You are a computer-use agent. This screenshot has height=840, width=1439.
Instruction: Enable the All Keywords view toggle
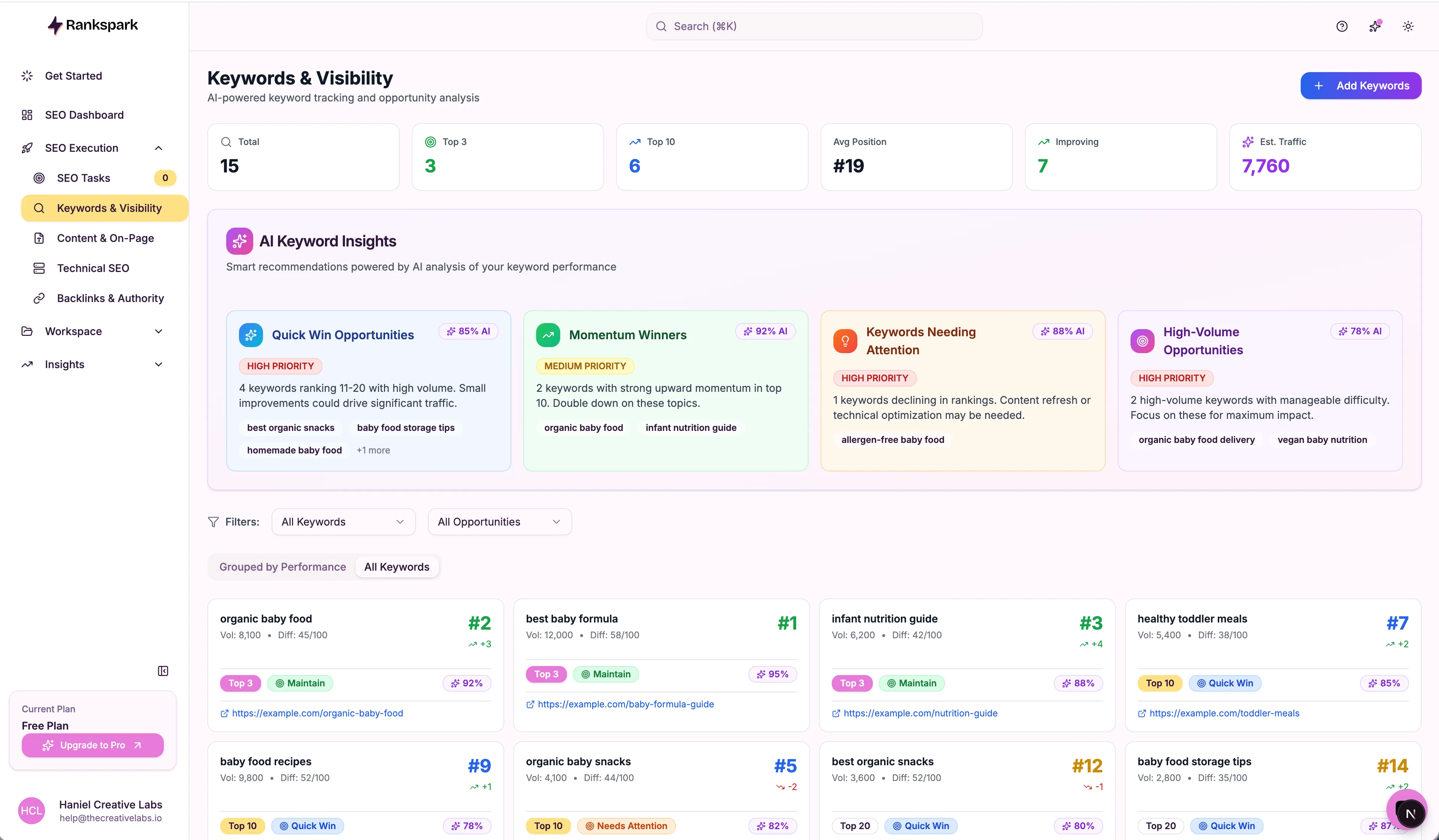397,567
